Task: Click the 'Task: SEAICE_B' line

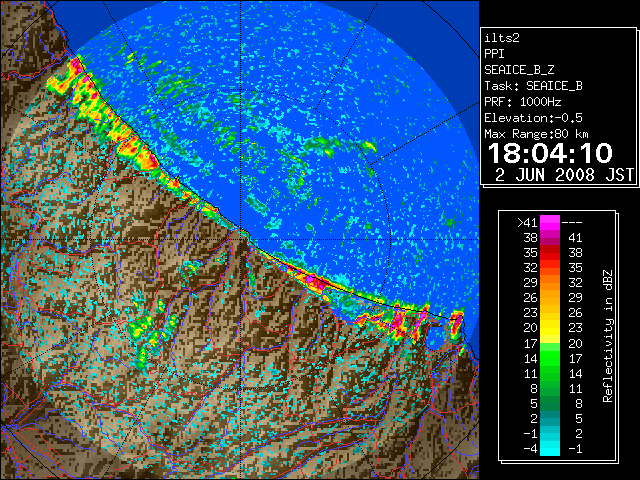Action: 533,86
